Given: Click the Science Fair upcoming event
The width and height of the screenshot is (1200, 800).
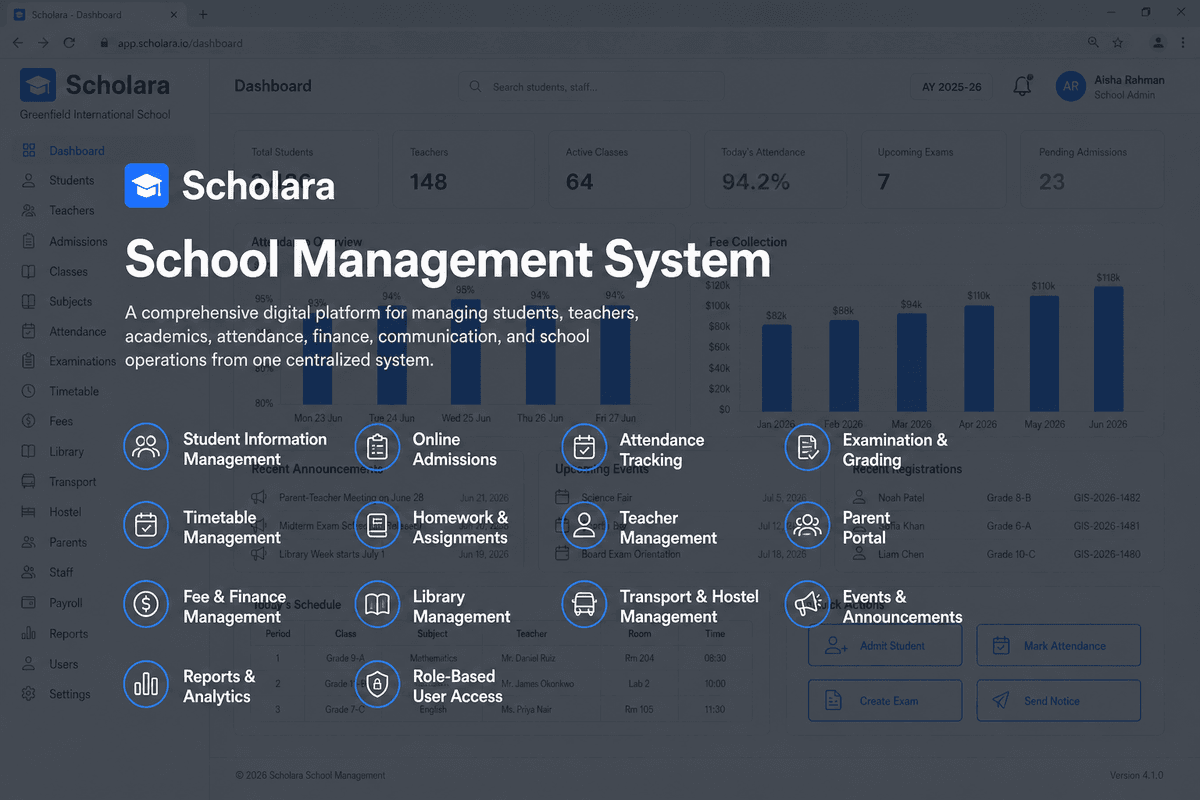Looking at the screenshot, I should click(x=607, y=497).
